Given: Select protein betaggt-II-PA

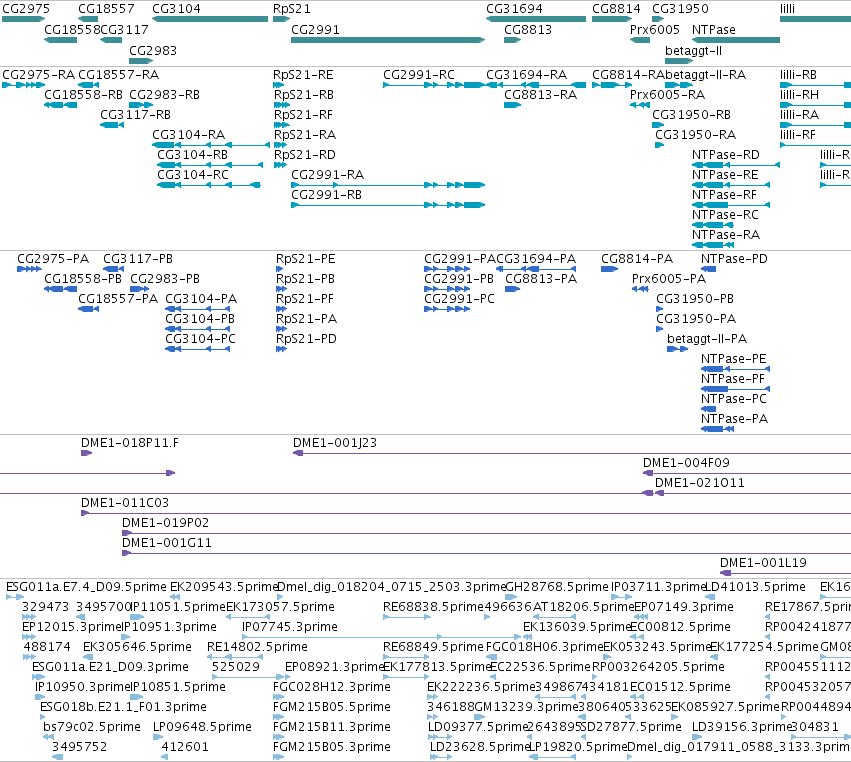Looking at the screenshot, I should (678, 349).
